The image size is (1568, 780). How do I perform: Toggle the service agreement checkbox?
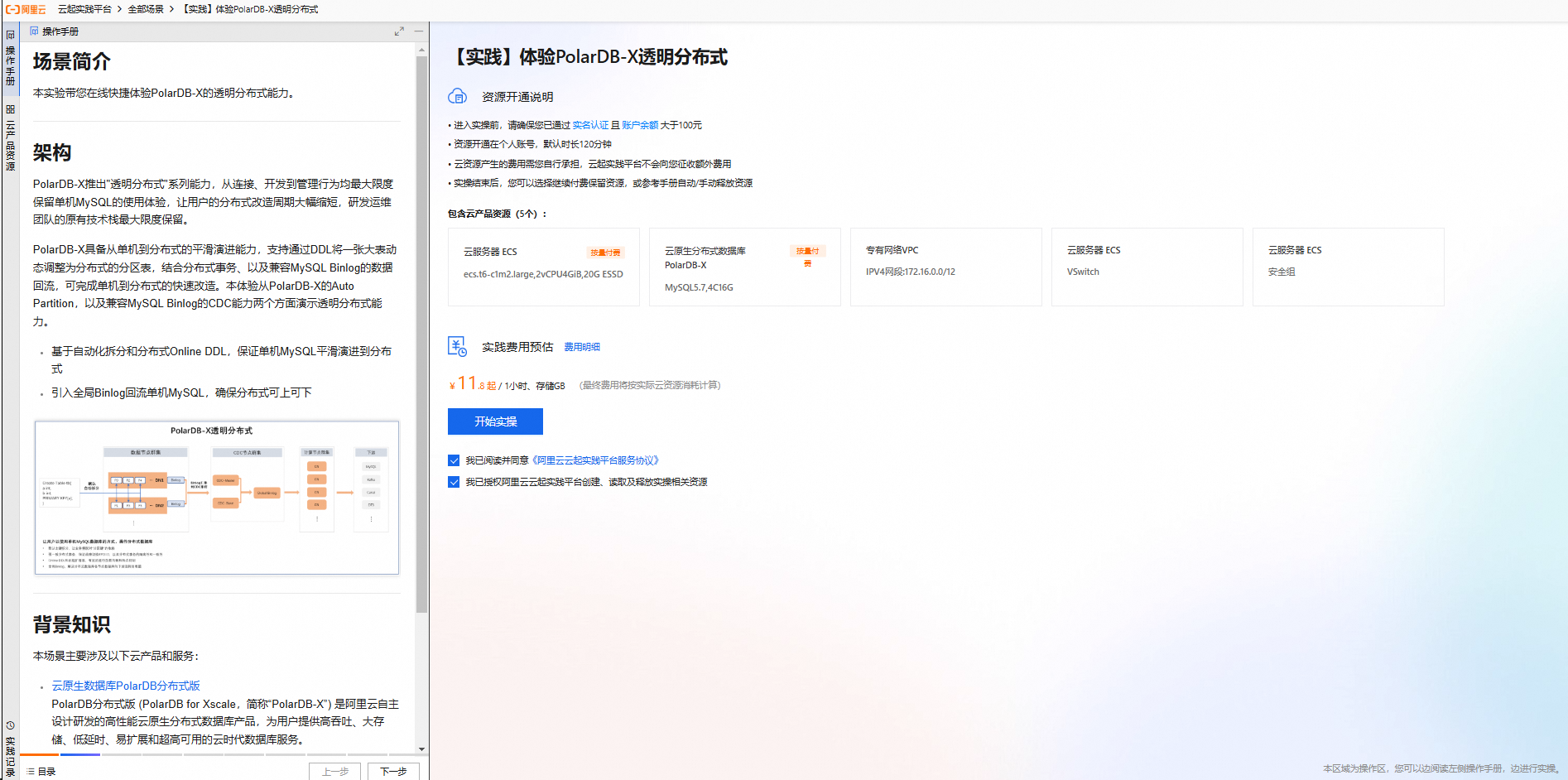[454, 460]
